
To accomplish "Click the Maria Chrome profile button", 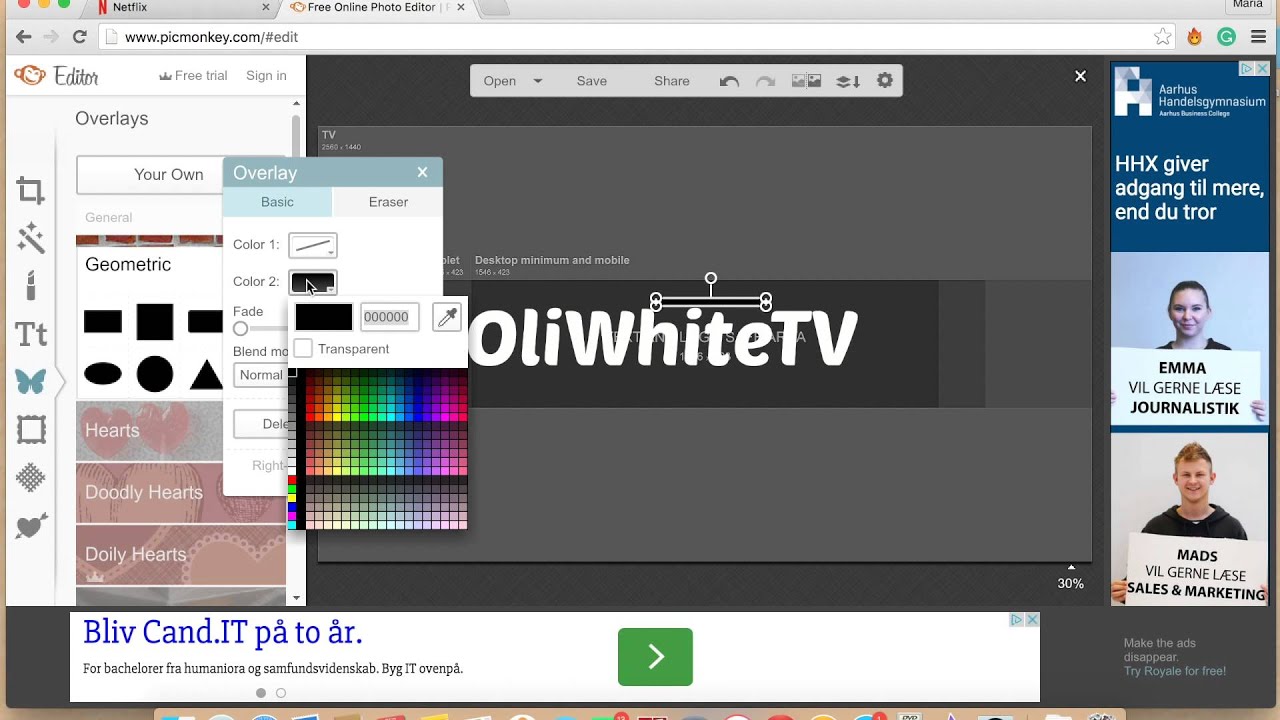I will 1247,6.
